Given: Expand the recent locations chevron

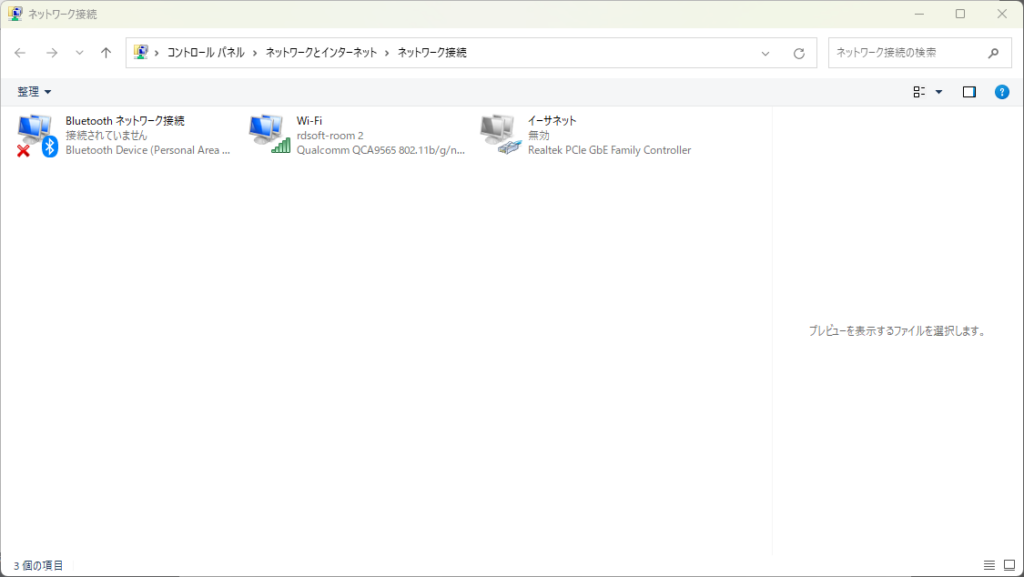Looking at the screenshot, I should (x=79, y=53).
